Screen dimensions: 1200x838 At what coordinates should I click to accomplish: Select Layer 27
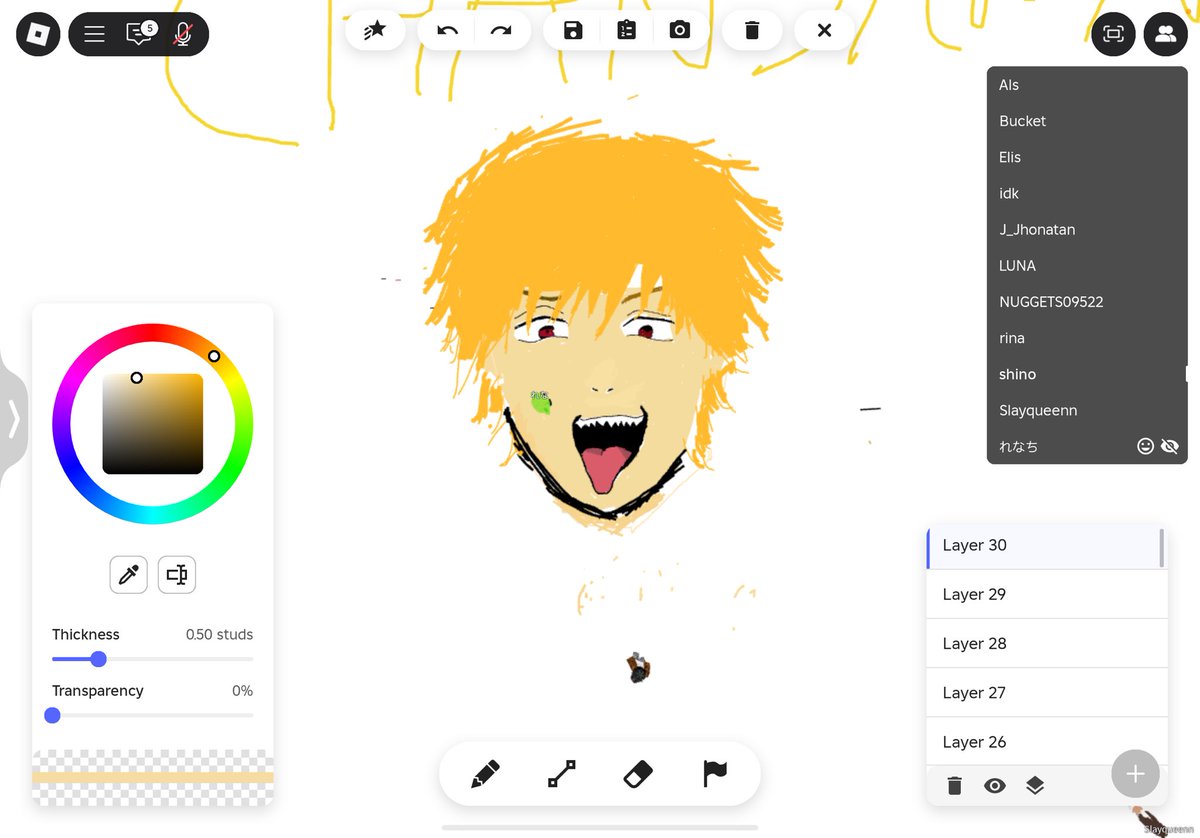[x=1047, y=692]
